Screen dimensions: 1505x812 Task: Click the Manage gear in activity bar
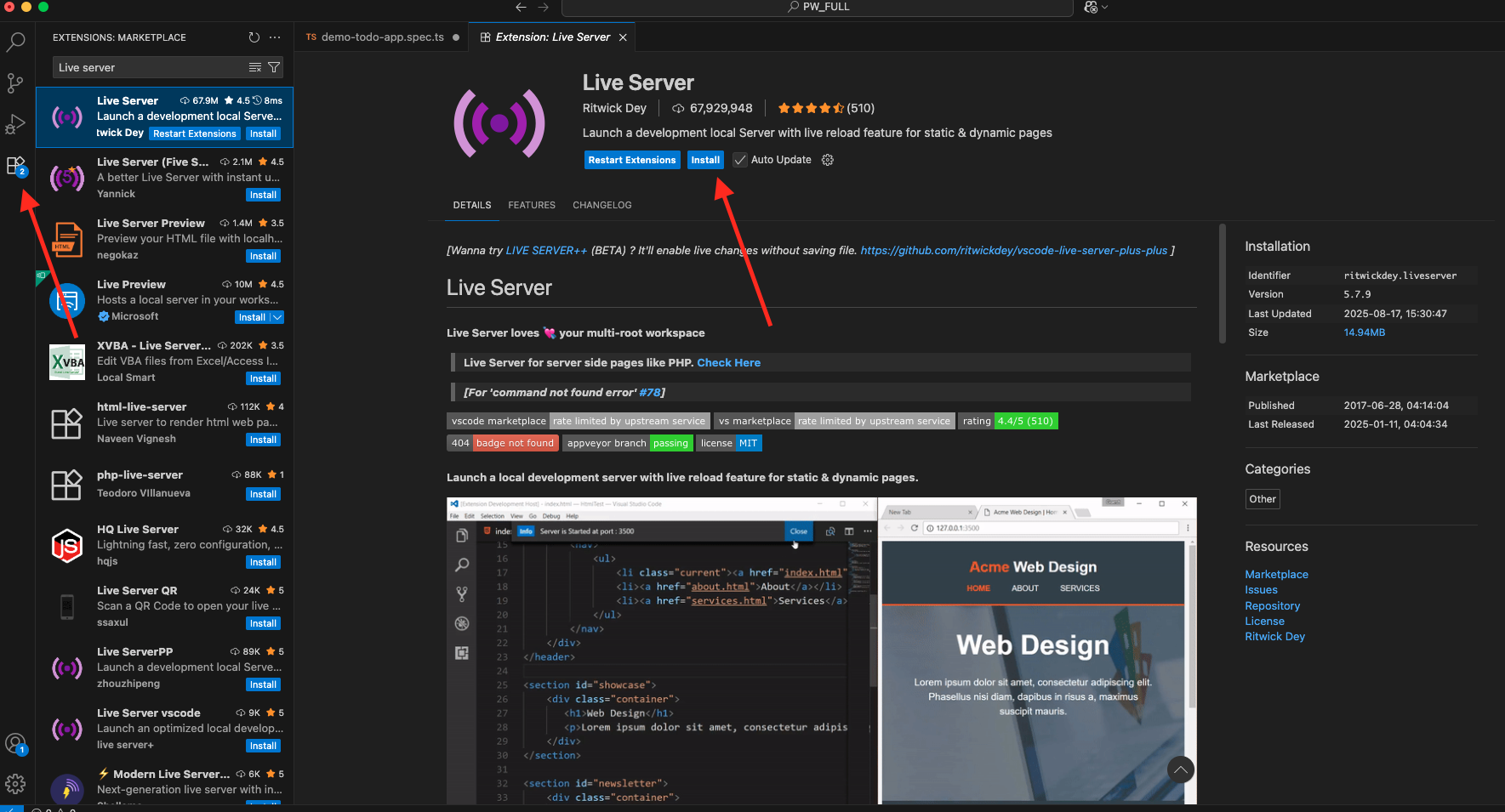tap(15, 784)
